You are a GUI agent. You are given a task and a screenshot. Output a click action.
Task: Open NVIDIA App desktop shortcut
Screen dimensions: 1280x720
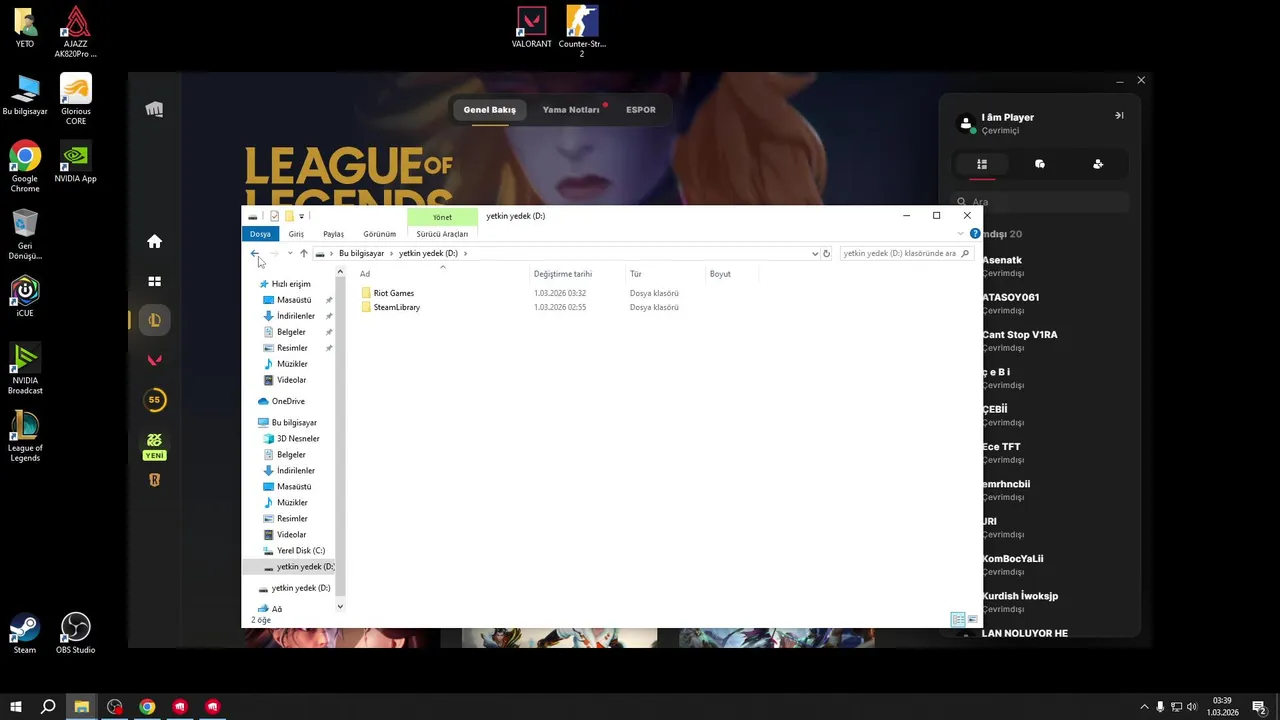coord(76,162)
